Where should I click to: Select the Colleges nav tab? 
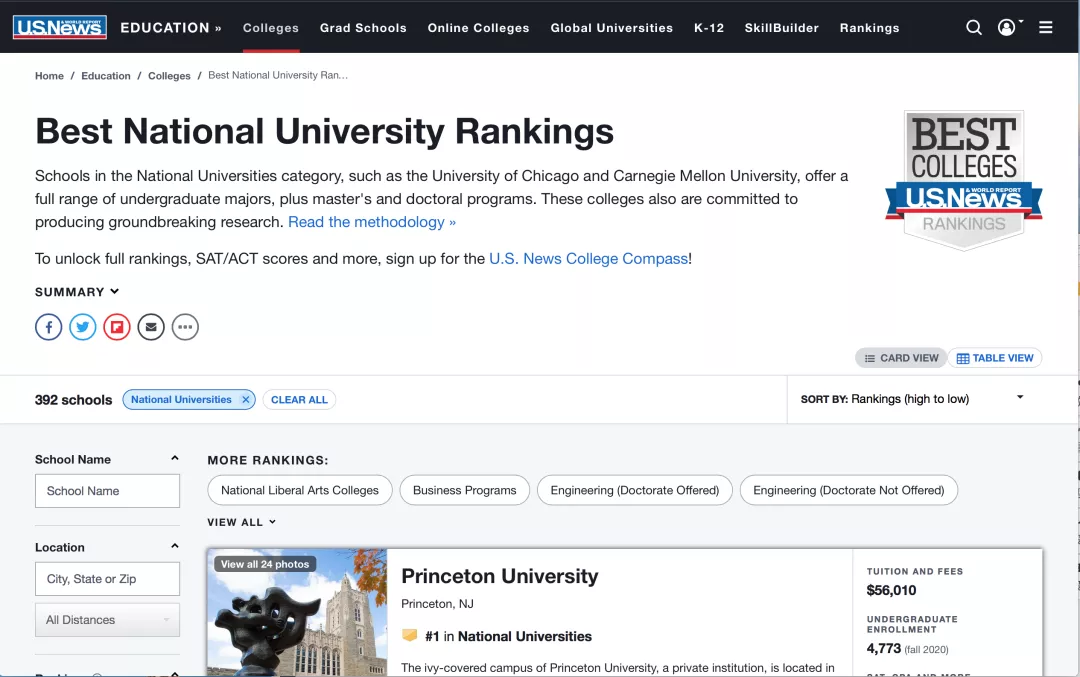click(x=271, y=28)
